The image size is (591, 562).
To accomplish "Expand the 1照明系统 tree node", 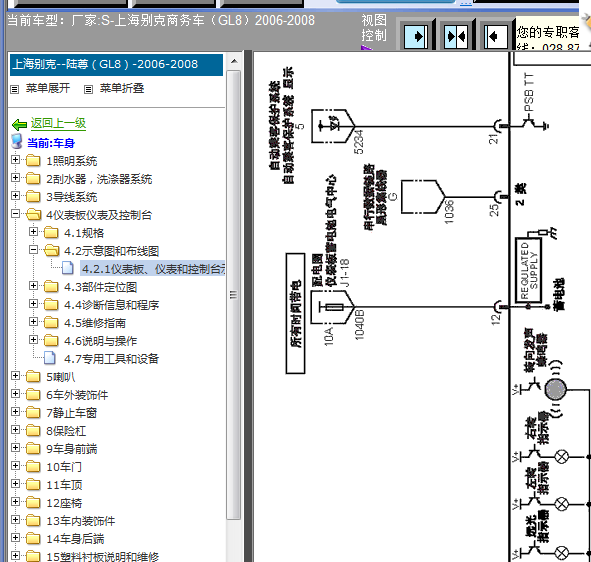I will click(15, 159).
